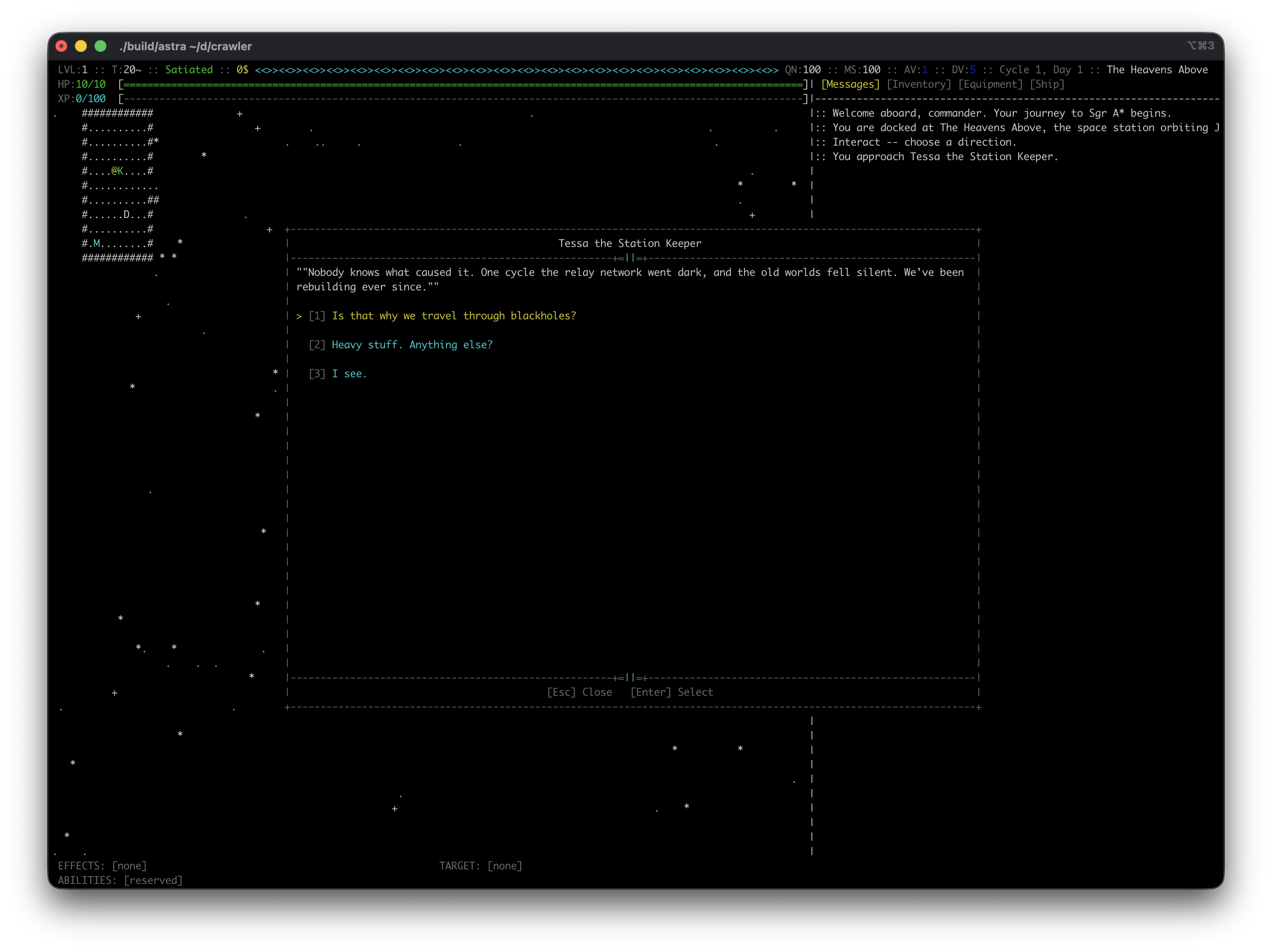Select option 1 about traveling through blackholes
The width and height of the screenshot is (1272, 952).
[453, 316]
